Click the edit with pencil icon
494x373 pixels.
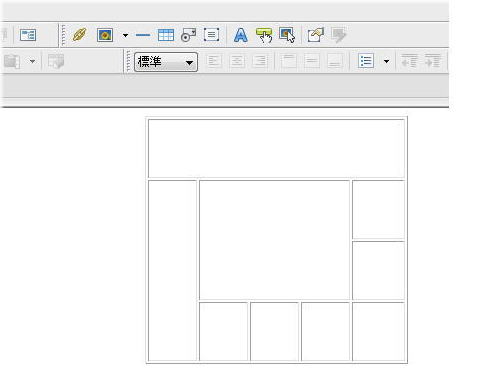tap(315, 35)
